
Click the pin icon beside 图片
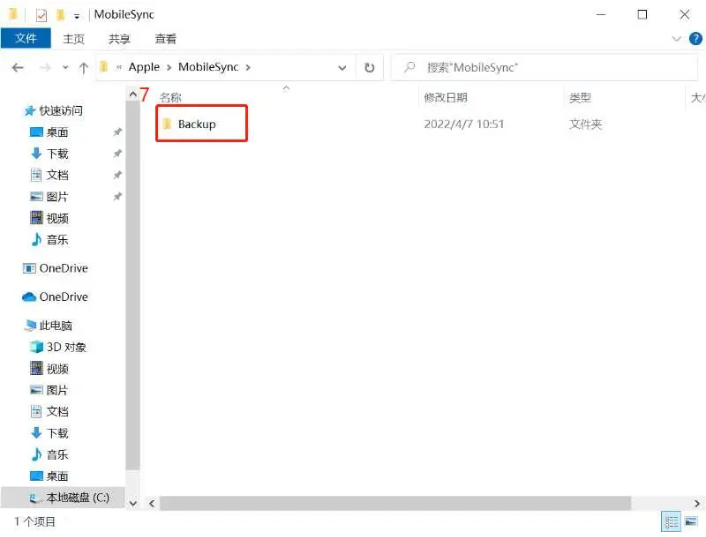(x=118, y=196)
